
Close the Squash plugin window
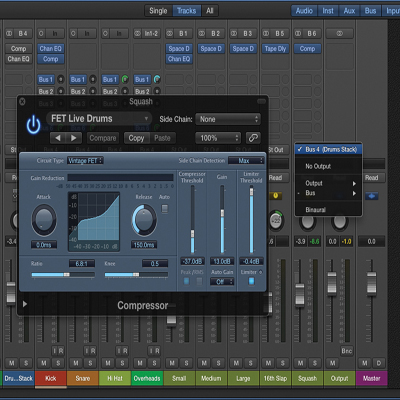(x=22, y=101)
